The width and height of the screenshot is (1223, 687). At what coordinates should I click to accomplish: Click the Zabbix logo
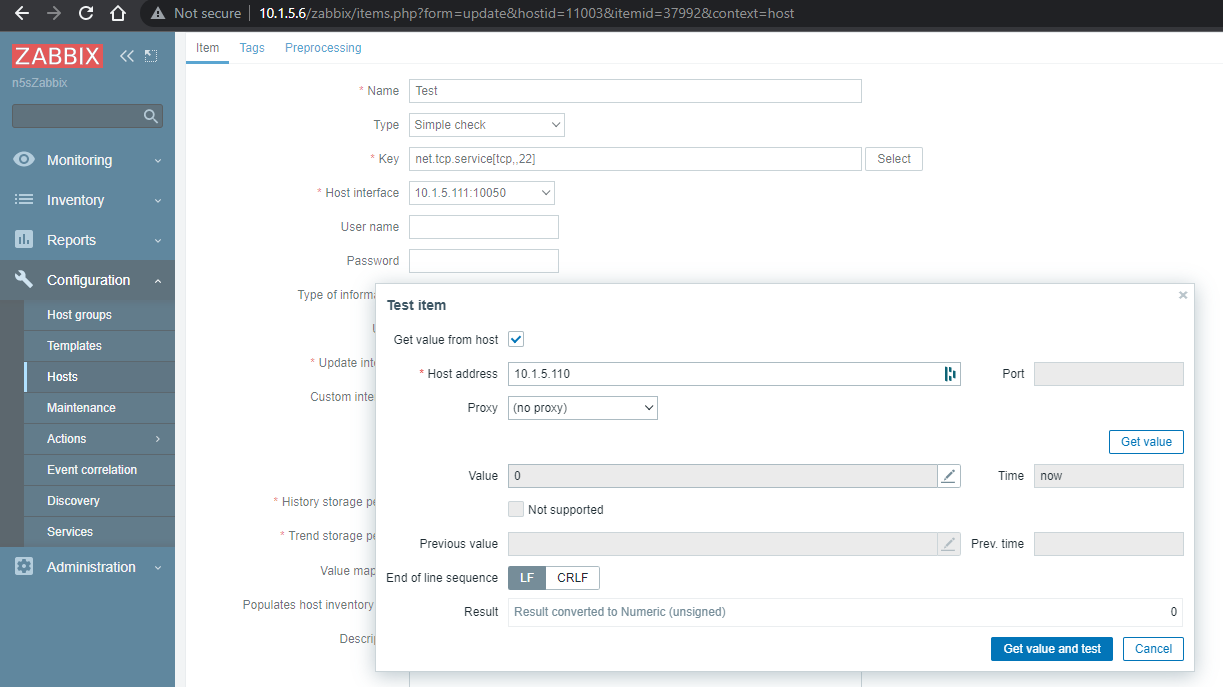coord(57,56)
